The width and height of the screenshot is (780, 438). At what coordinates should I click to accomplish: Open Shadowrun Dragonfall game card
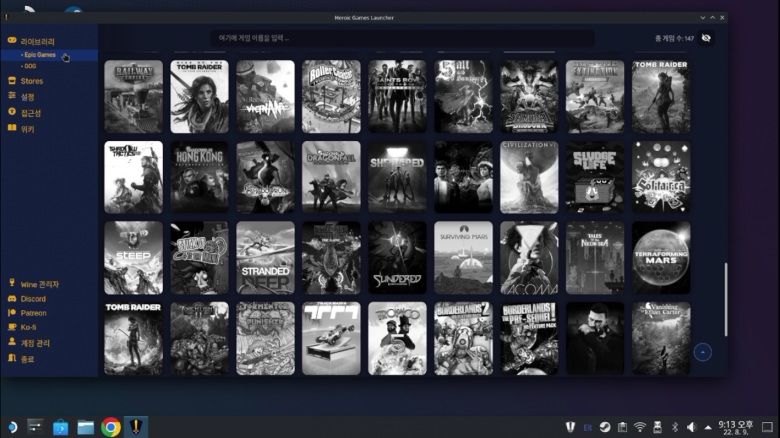tap(331, 177)
